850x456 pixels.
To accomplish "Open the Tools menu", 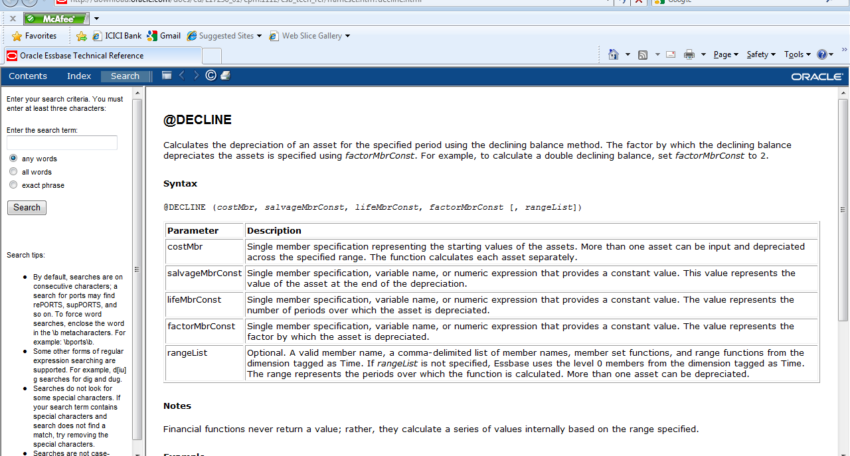I will (797, 54).
